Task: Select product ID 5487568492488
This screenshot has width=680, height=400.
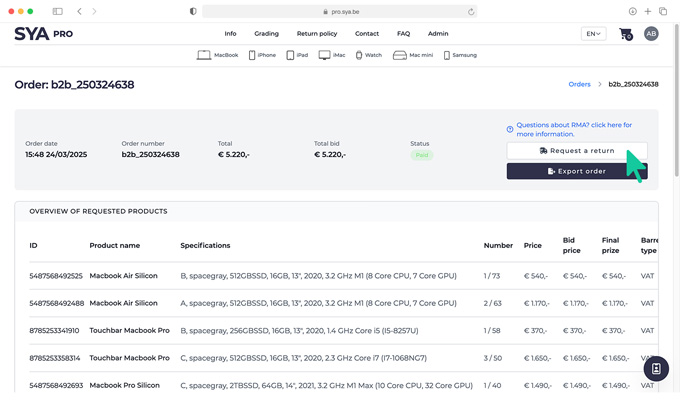Action: 56,303
